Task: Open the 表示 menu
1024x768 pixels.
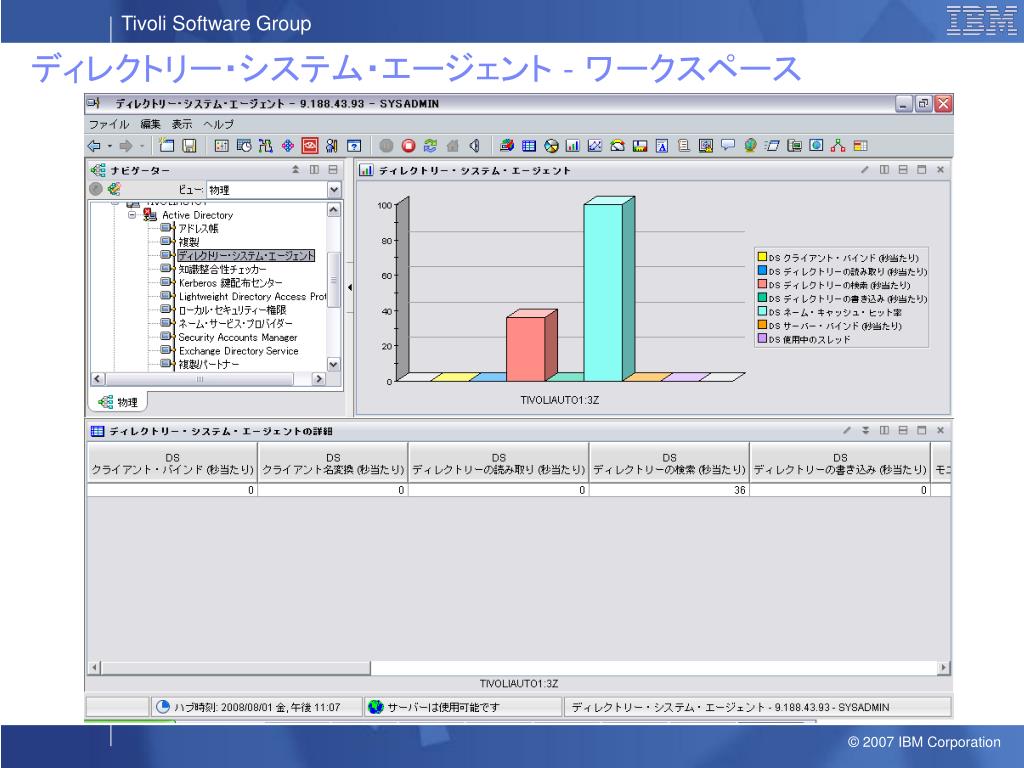Action: click(x=182, y=124)
